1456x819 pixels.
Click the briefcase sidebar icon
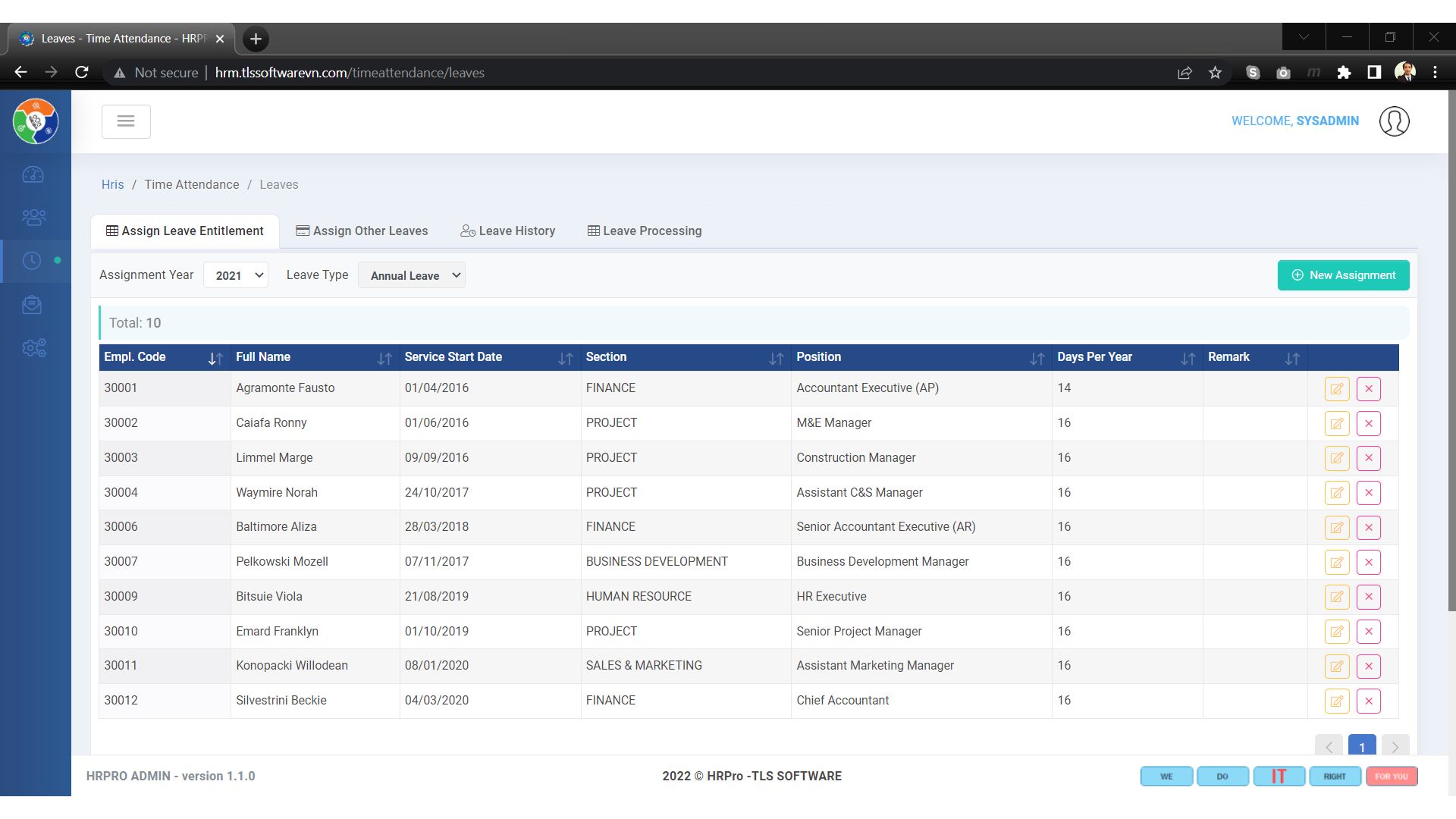click(x=32, y=305)
